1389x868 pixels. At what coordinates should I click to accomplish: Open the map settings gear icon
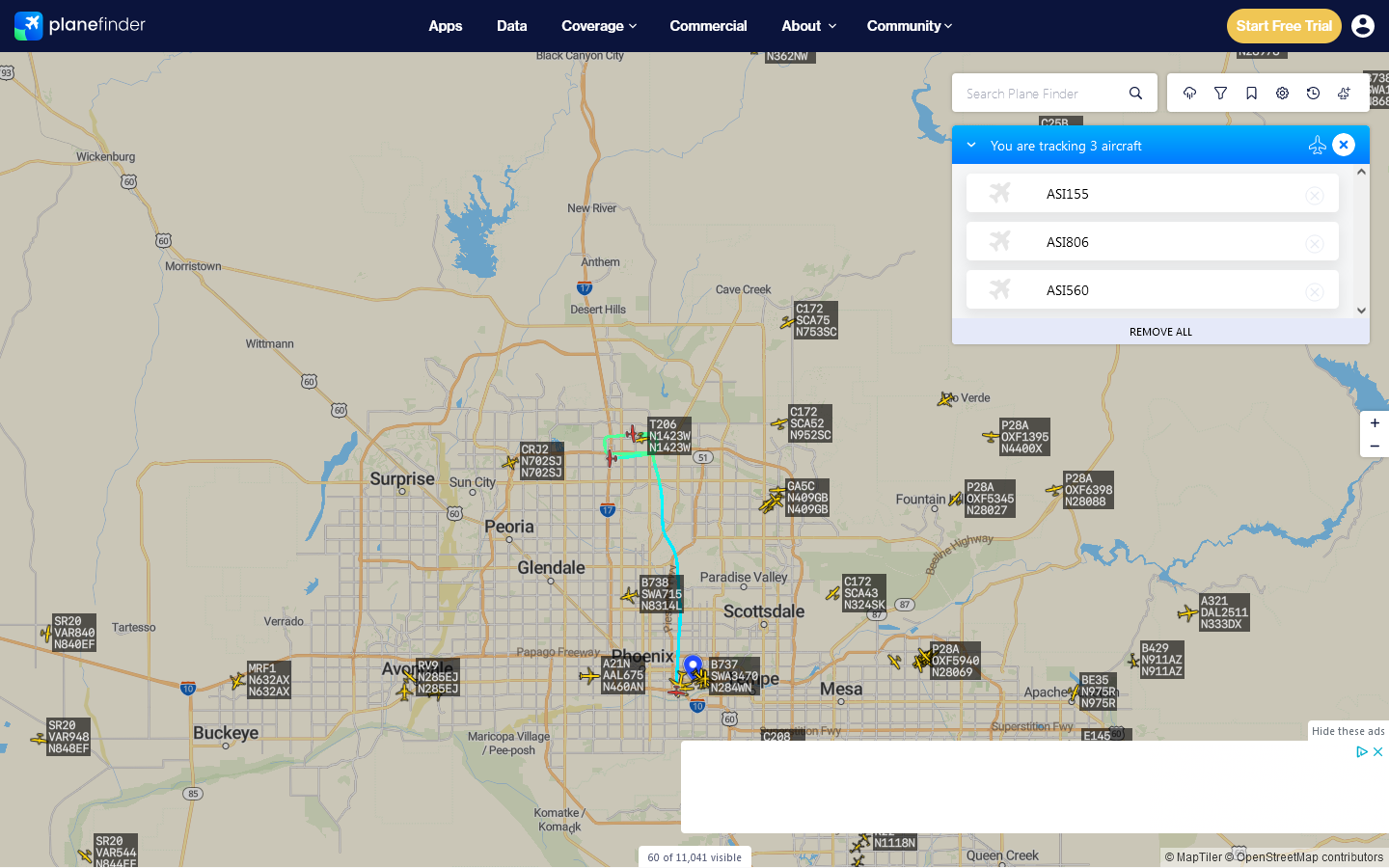point(1282,94)
